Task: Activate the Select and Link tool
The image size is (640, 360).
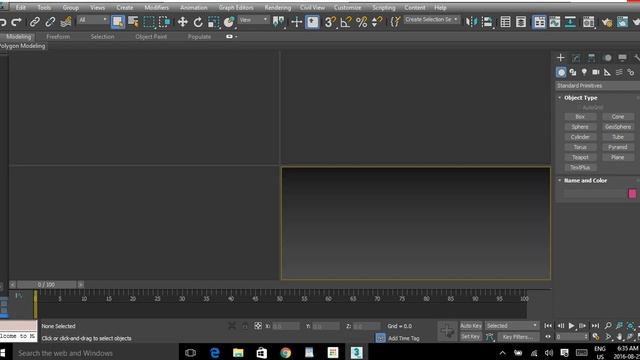Action: 35,22
